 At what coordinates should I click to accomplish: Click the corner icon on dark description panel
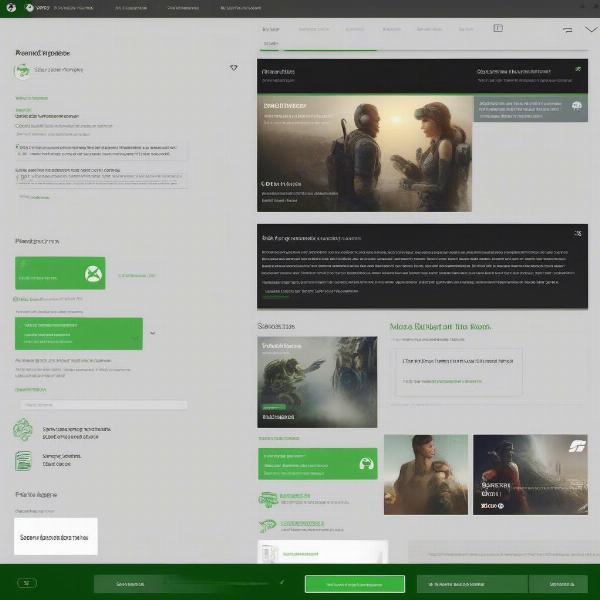tap(578, 233)
